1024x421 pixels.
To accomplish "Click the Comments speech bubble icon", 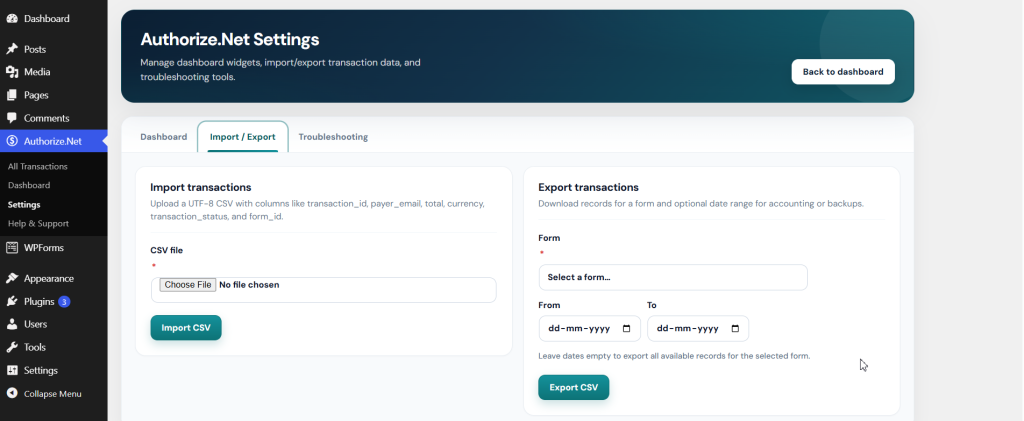I will 12,118.
